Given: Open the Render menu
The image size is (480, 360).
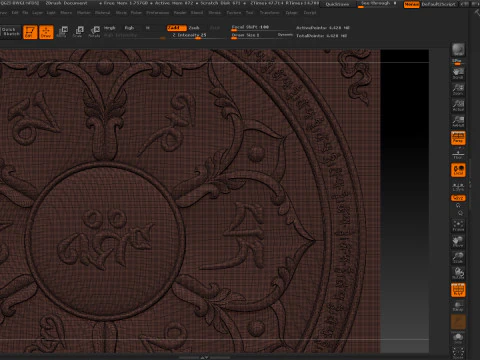Looking at the screenshot, I should click(x=180, y=13).
